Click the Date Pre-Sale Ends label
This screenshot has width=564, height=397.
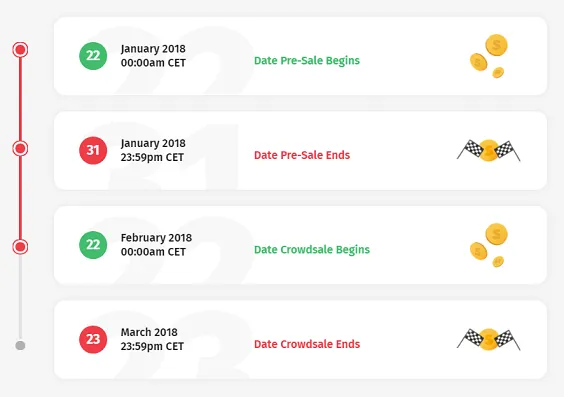point(302,155)
